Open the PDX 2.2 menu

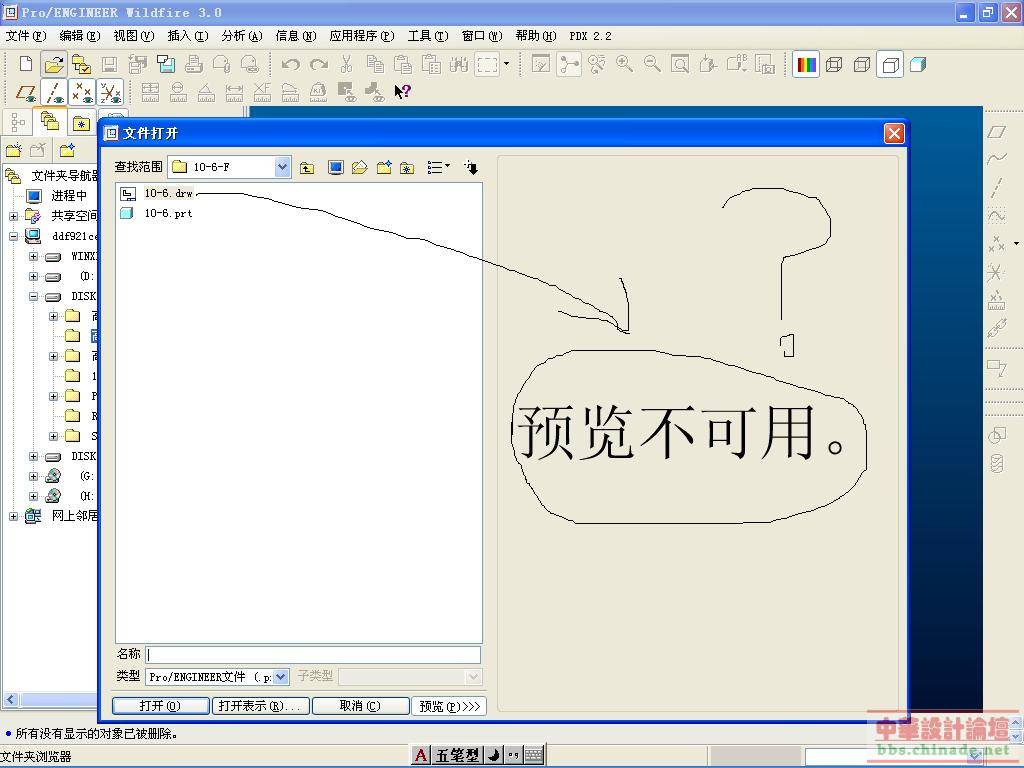(x=590, y=36)
